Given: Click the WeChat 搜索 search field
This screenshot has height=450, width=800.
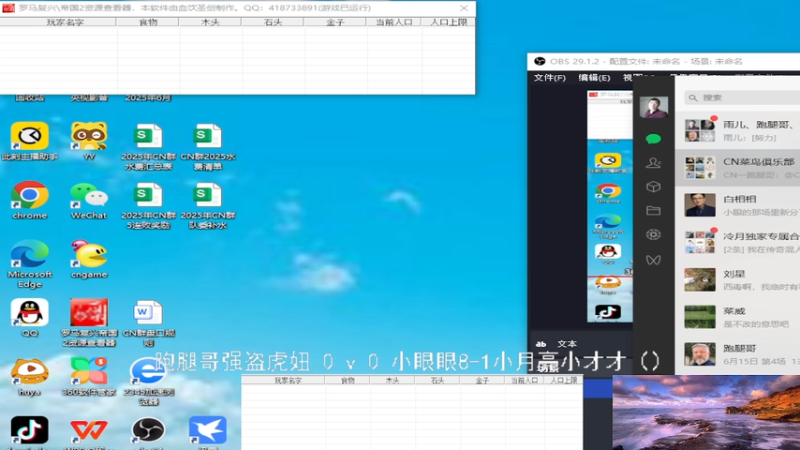Looking at the screenshot, I should [x=742, y=97].
